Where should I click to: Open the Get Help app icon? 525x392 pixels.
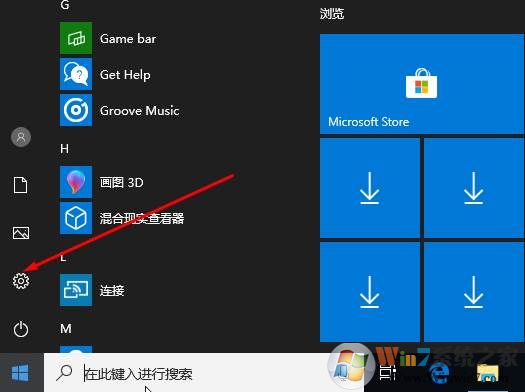(76, 74)
